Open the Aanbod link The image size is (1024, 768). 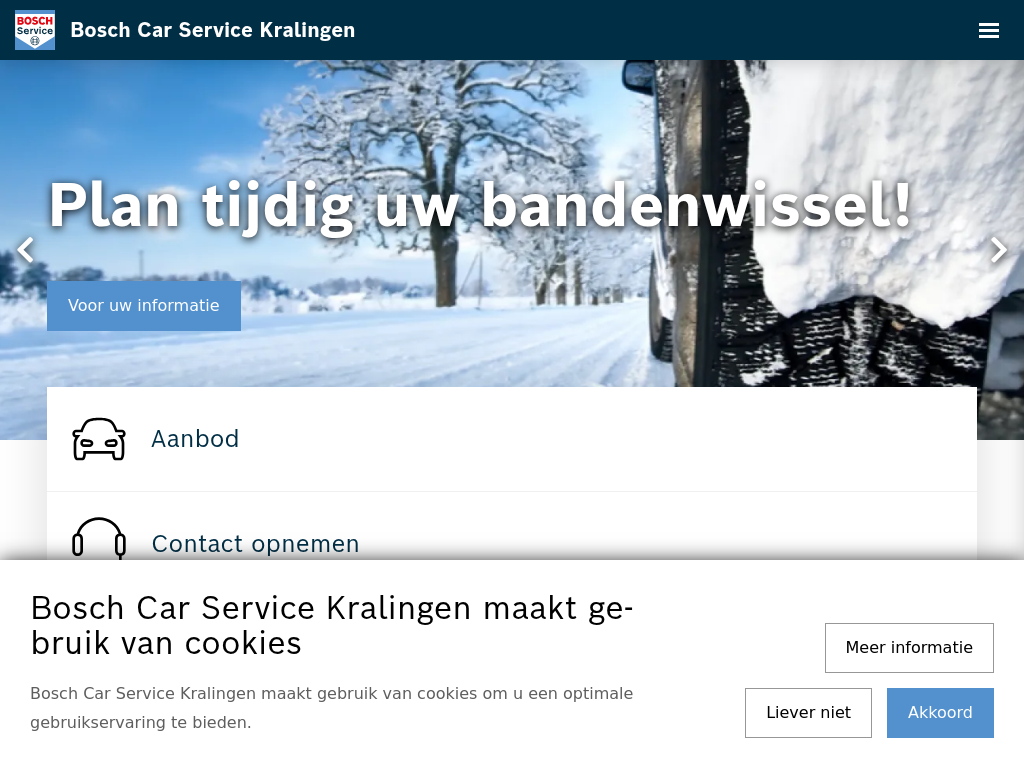[x=195, y=439]
